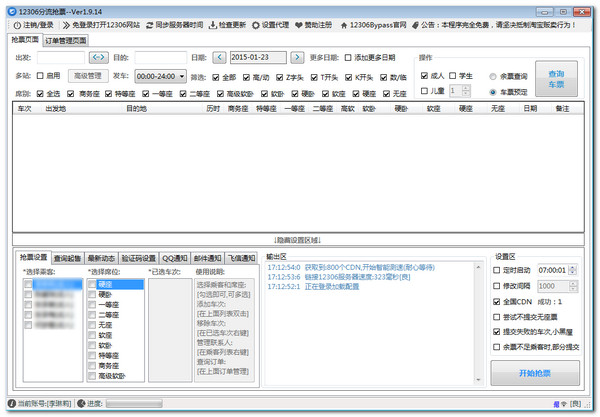Switch to 抢票页面 tab
600x417 pixels.
[25, 39]
